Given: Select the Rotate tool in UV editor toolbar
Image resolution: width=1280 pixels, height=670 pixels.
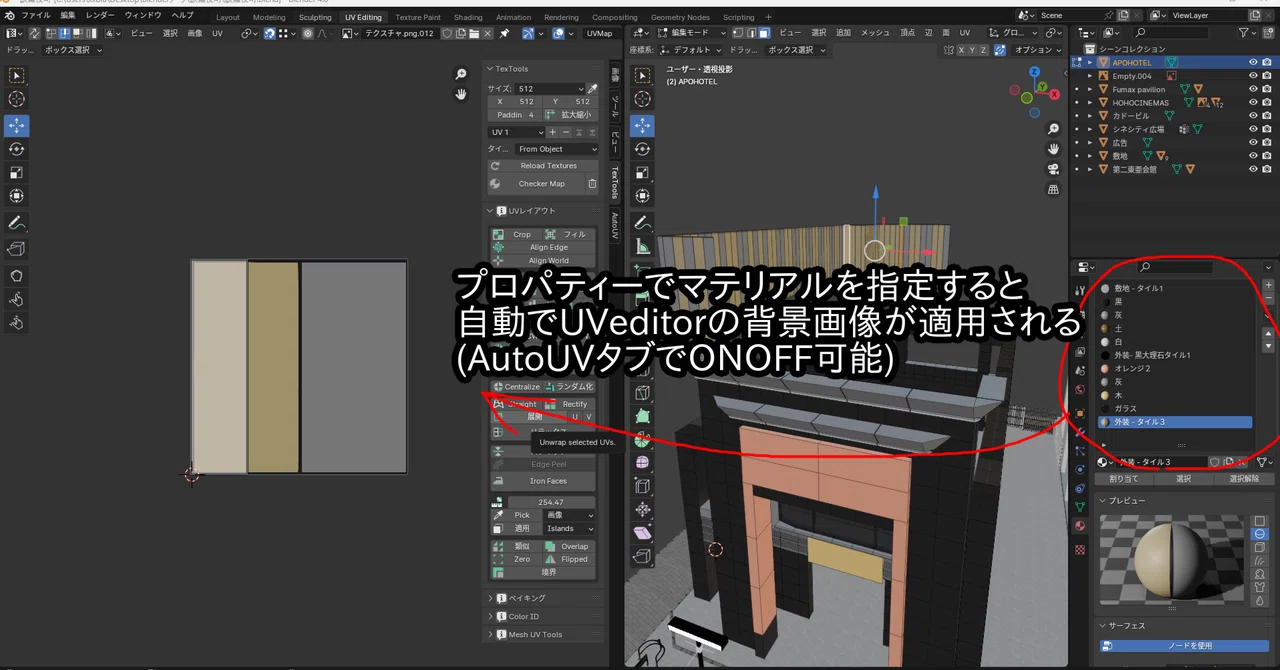Looking at the screenshot, I should coord(16,149).
